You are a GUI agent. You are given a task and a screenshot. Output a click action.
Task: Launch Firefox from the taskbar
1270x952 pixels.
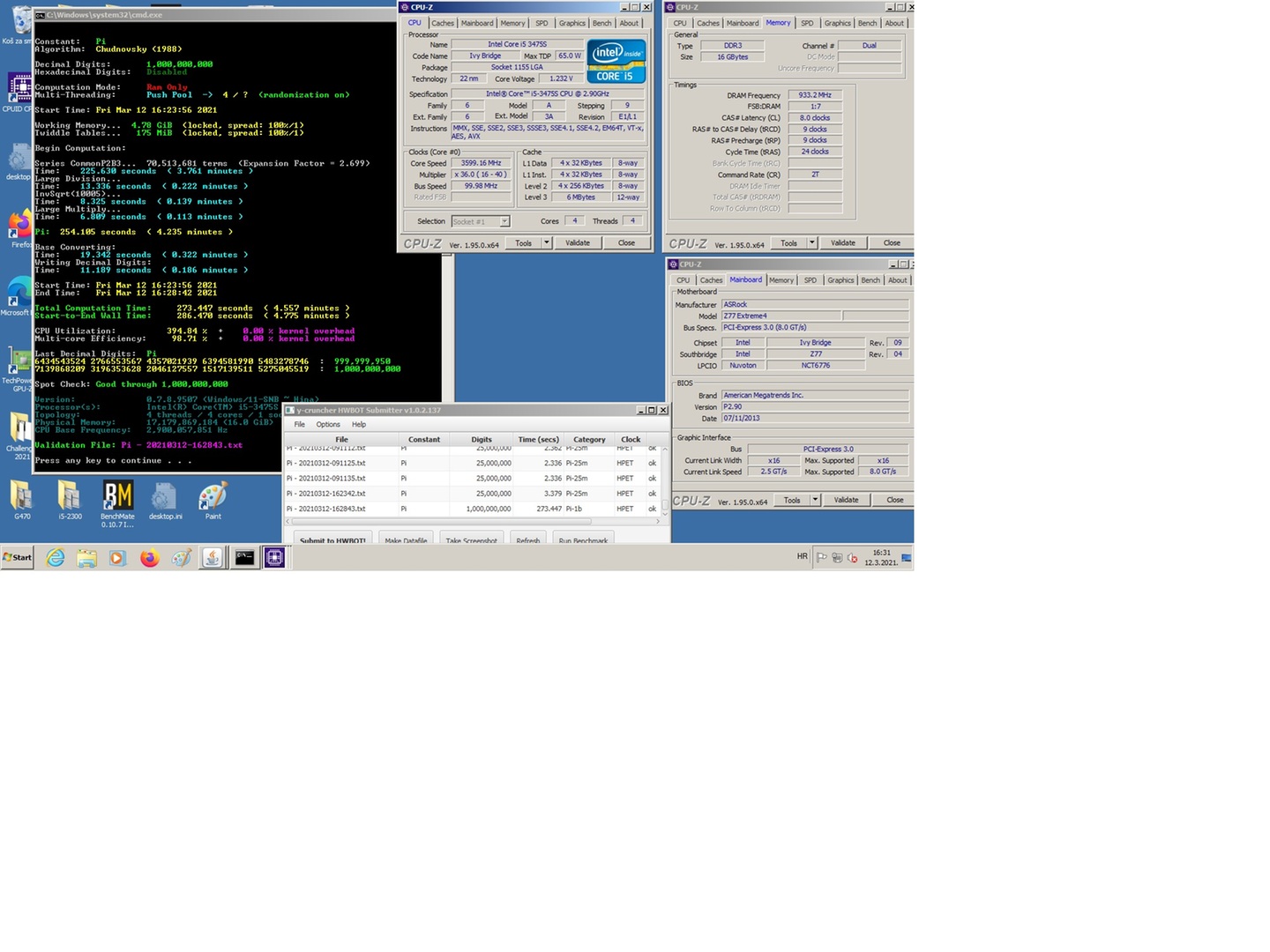pos(149,557)
